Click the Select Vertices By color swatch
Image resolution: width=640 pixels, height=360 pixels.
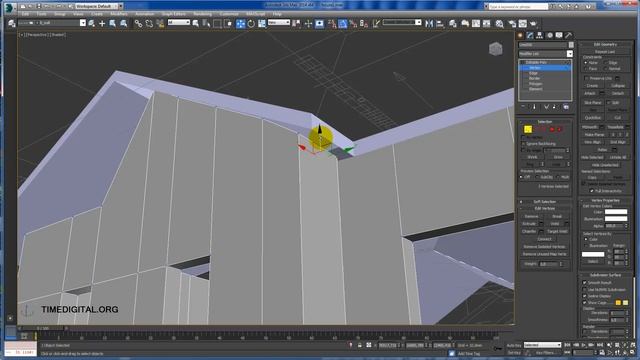(x=593, y=254)
